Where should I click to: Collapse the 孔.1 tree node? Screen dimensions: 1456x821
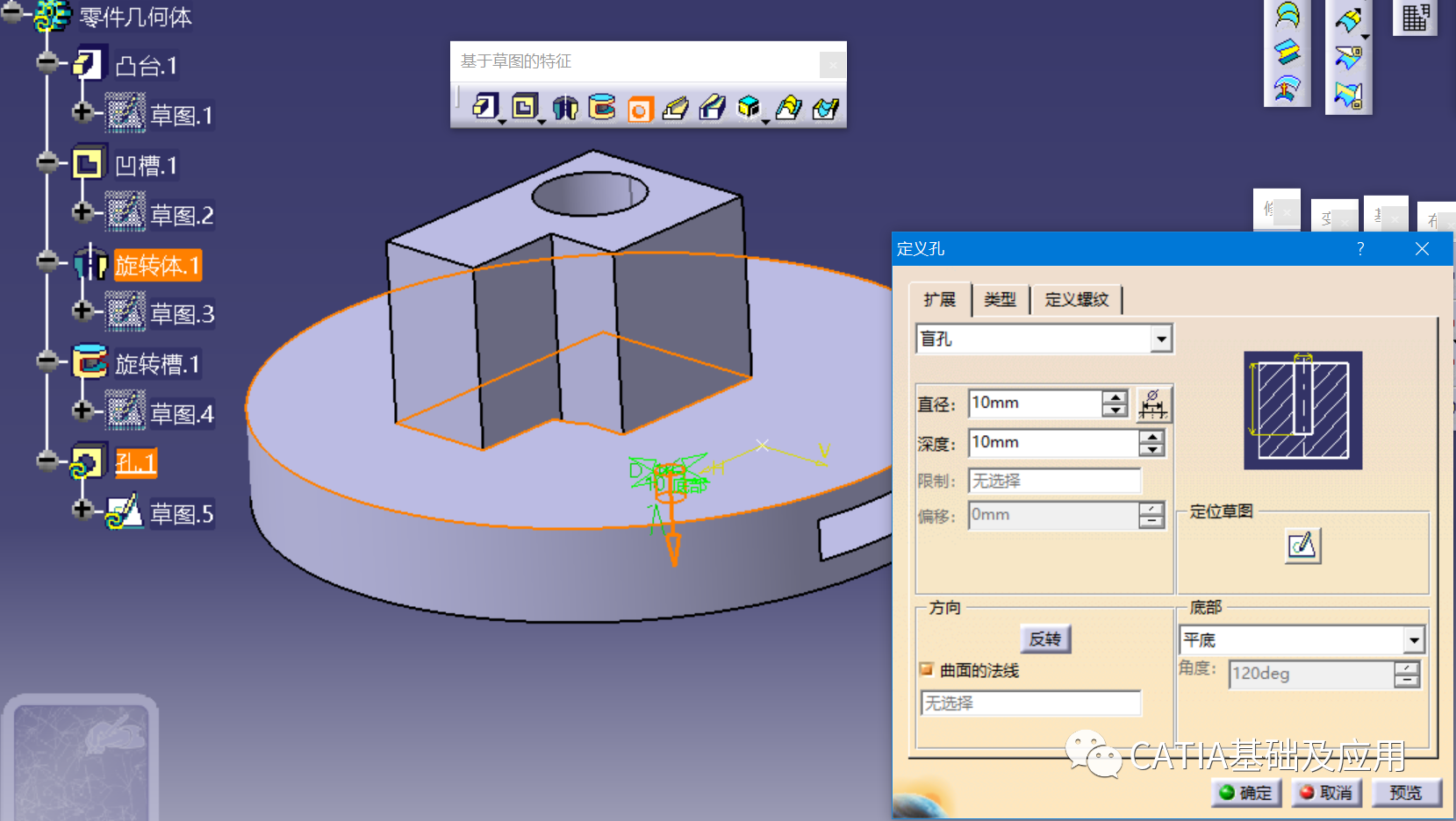pyautogui.click(x=47, y=461)
